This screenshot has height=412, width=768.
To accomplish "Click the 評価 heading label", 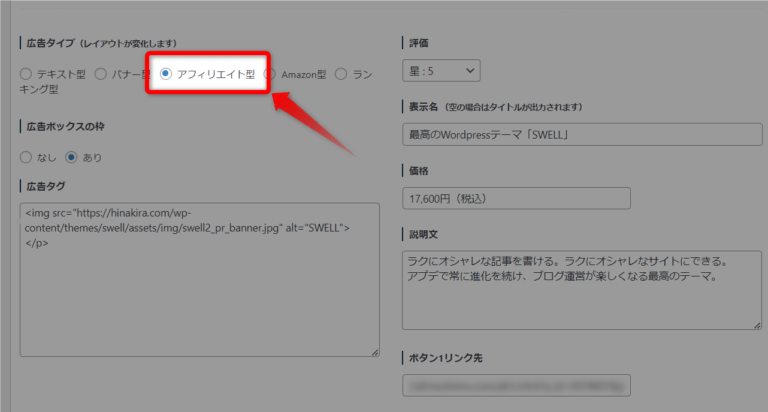I will [x=419, y=43].
